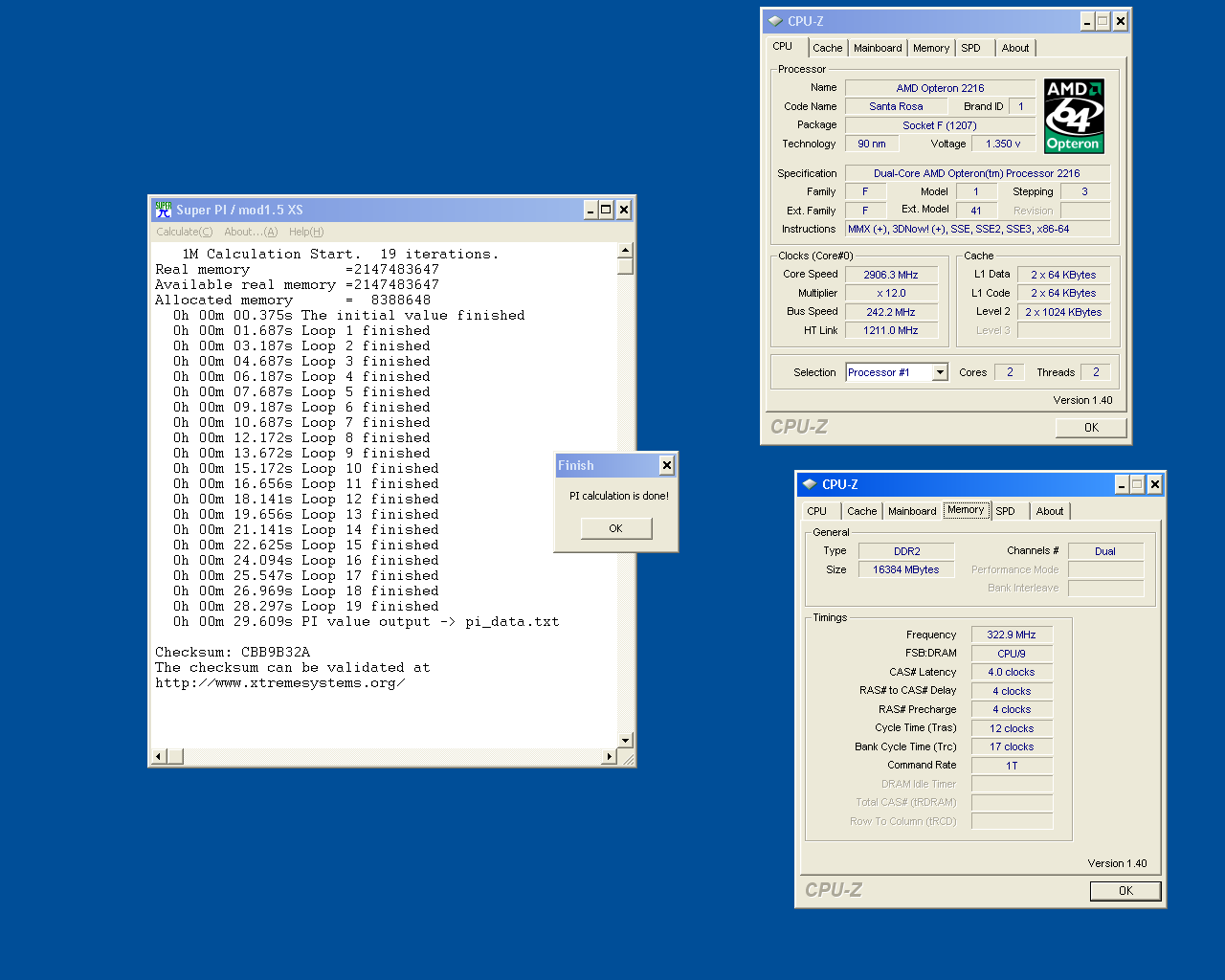This screenshot has width=1225, height=980.
Task: Click Super PI vertical scrollbar thumb
Action: (x=625, y=266)
